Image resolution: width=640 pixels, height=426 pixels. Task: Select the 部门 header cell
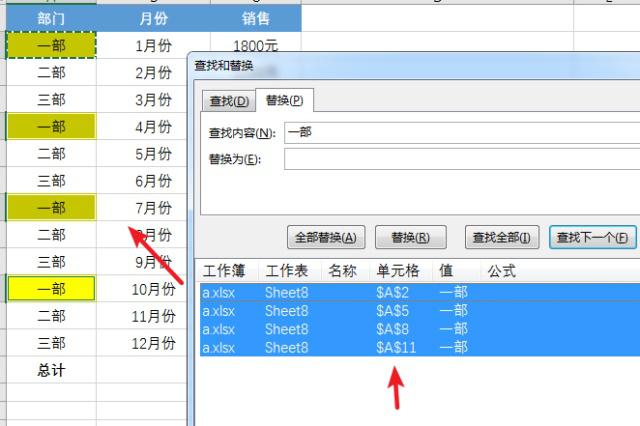click(51, 18)
